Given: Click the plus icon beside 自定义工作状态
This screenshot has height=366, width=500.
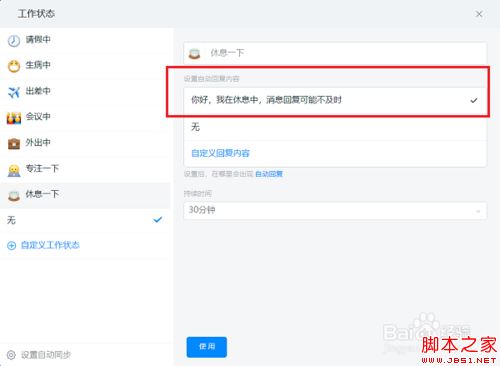Looking at the screenshot, I should click(11, 246).
